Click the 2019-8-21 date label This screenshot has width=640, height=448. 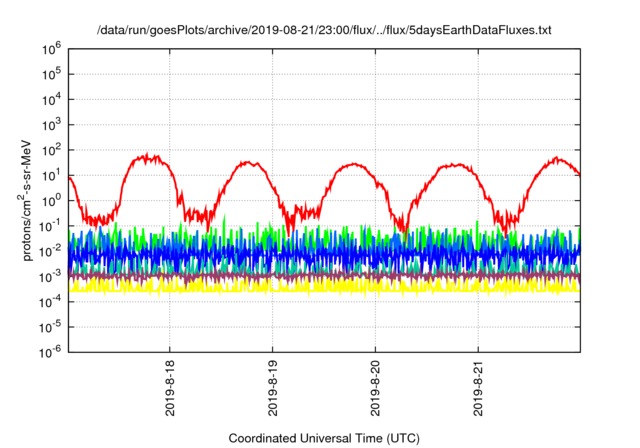(478, 388)
